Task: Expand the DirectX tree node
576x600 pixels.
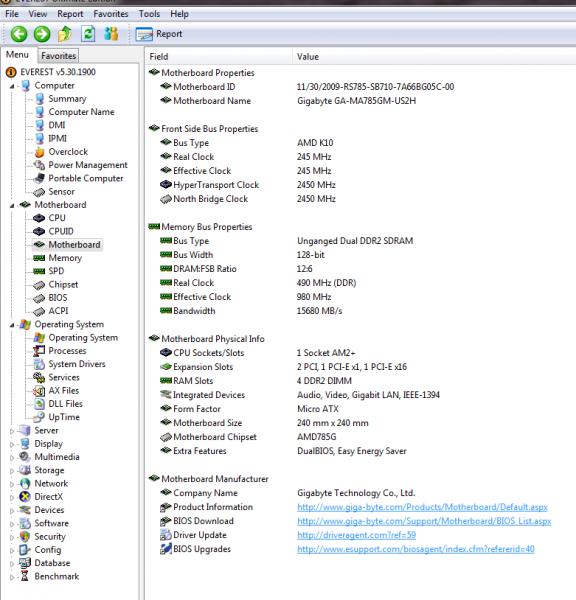Action: [12, 497]
